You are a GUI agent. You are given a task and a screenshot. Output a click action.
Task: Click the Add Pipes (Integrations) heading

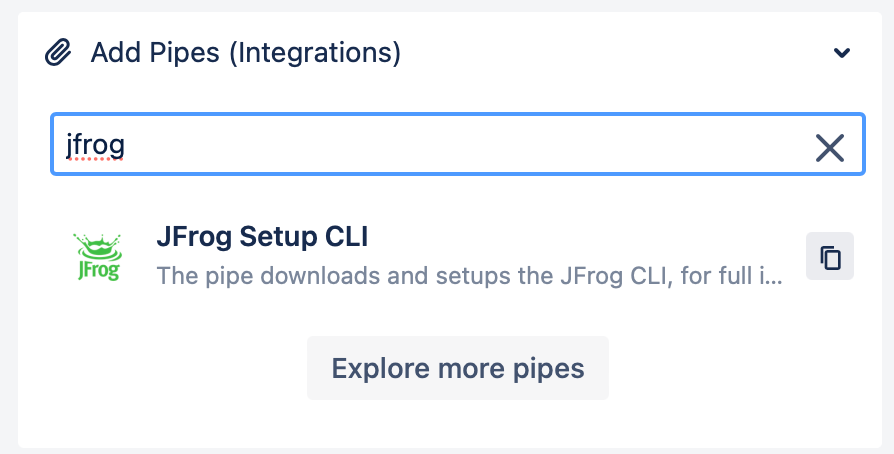pos(246,52)
